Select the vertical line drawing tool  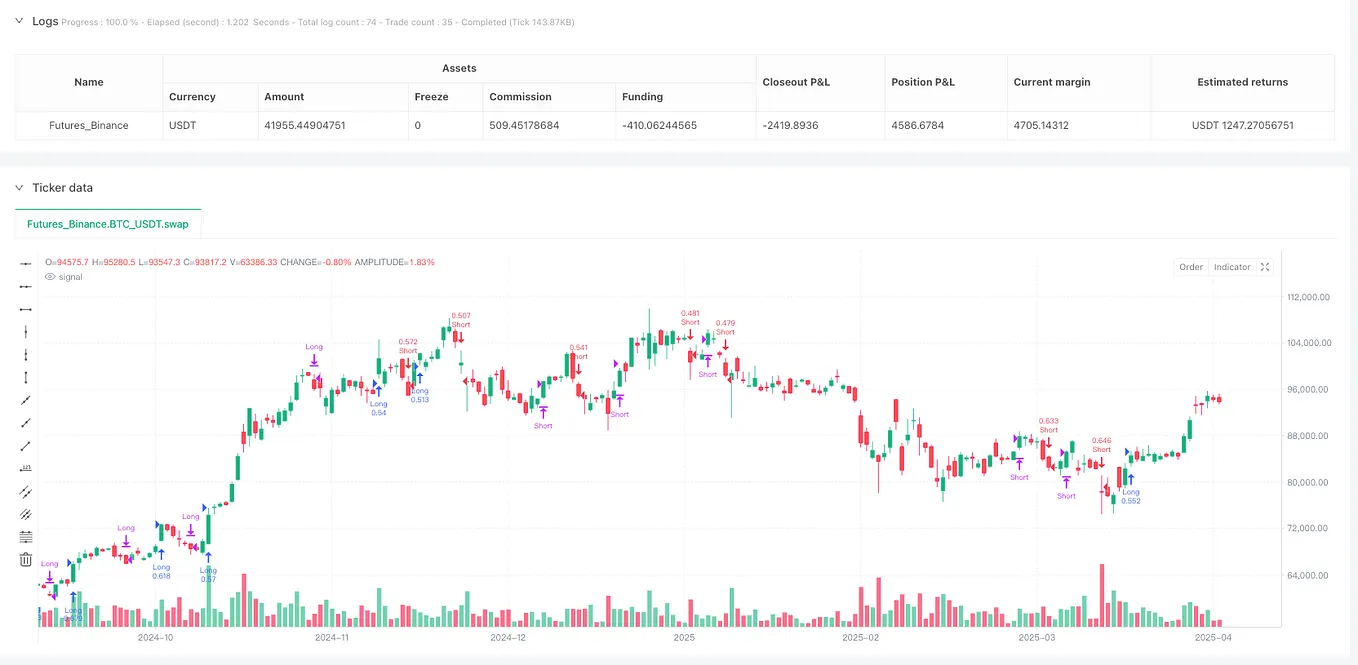tap(25, 333)
